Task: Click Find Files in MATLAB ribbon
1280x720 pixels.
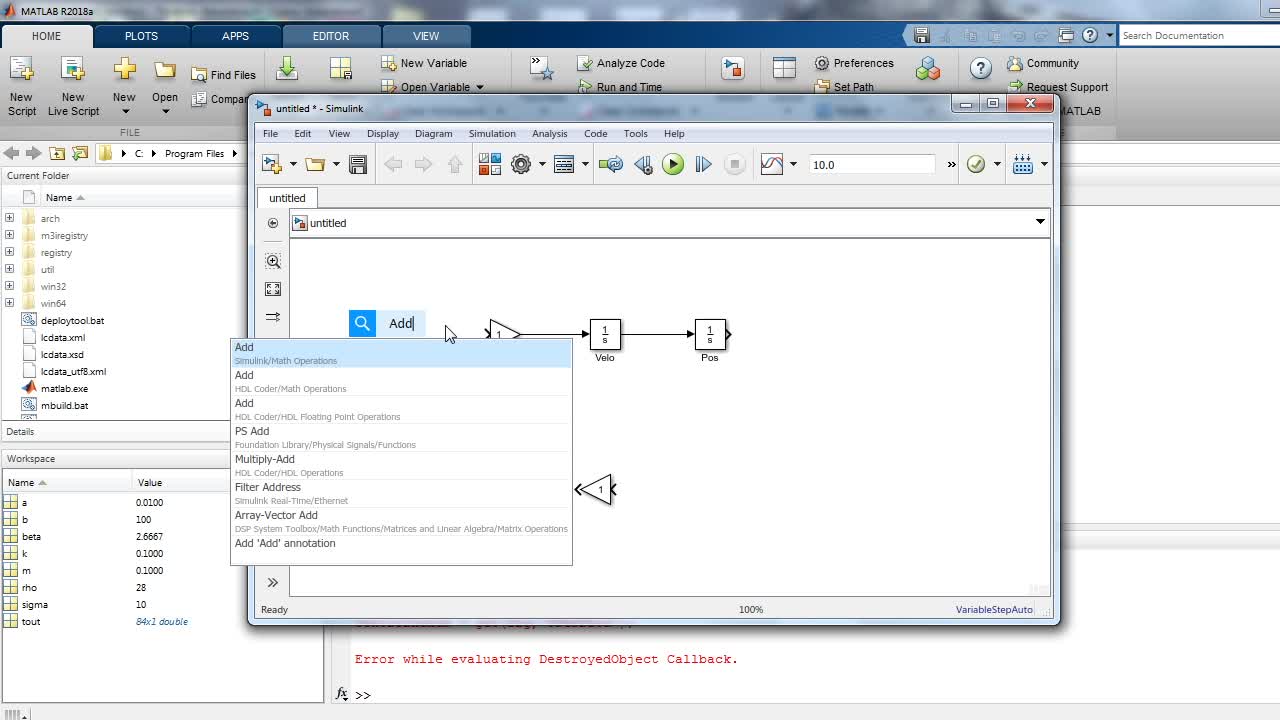Action: pos(224,75)
